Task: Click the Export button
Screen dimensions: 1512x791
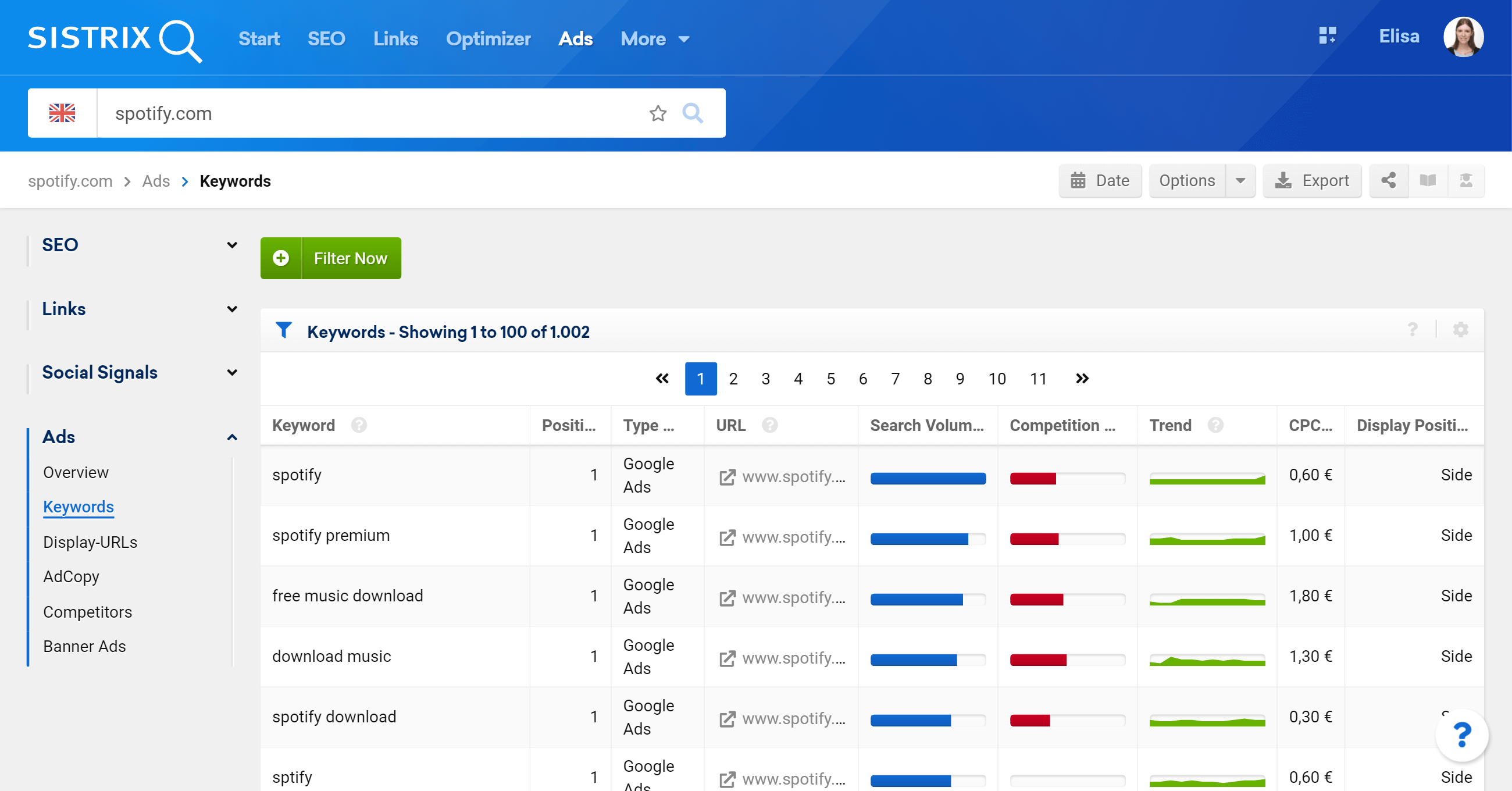Action: (x=1312, y=180)
